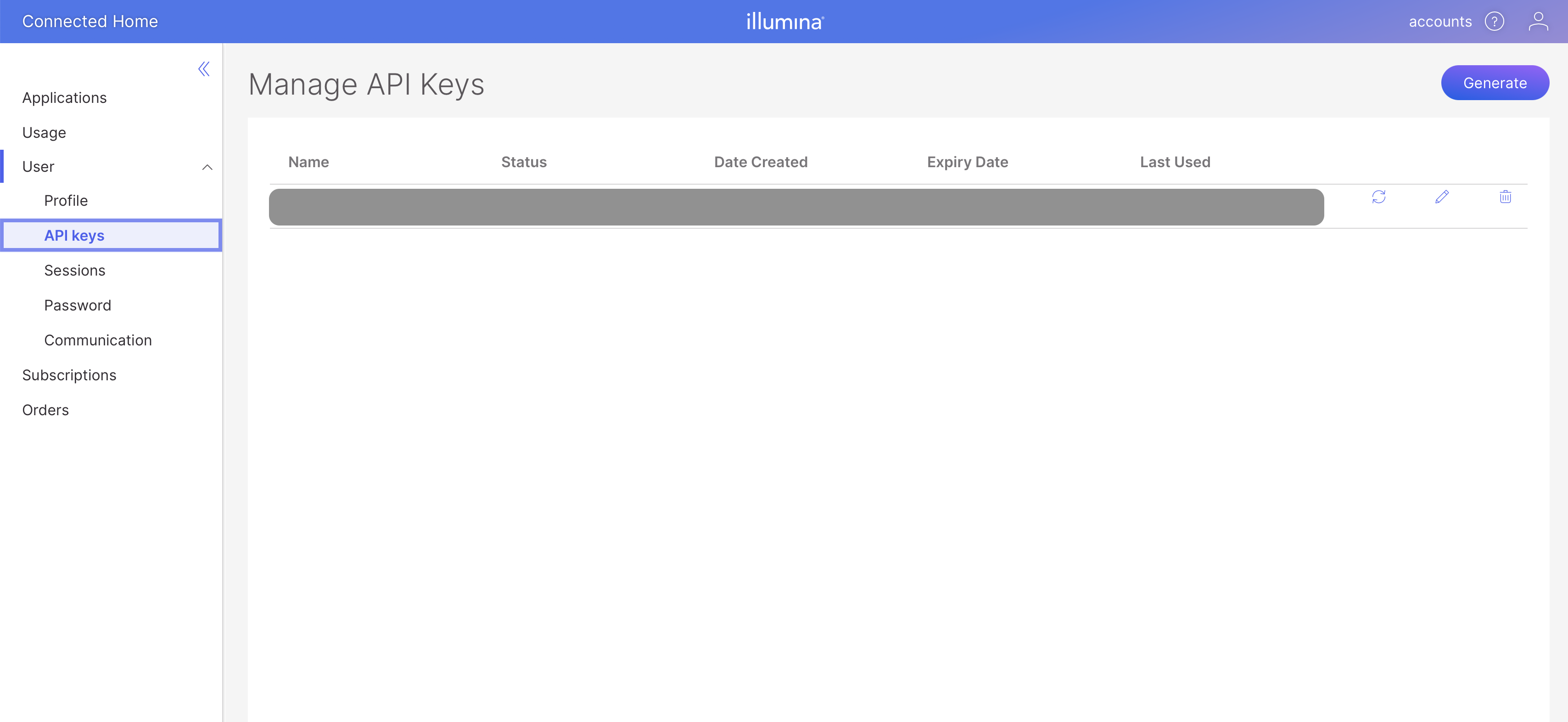Image resolution: width=1568 pixels, height=722 pixels.
Task: Open accounts link in header
Action: pos(1440,22)
